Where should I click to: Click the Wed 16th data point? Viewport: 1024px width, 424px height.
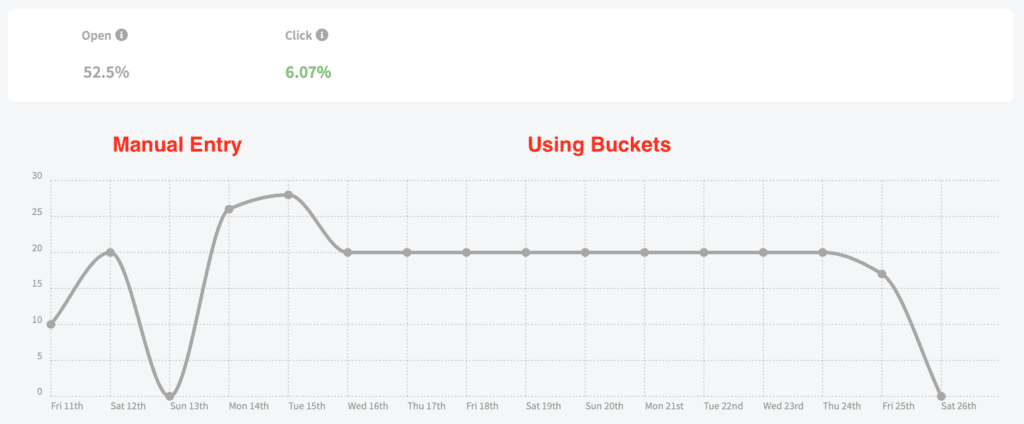coord(347,252)
